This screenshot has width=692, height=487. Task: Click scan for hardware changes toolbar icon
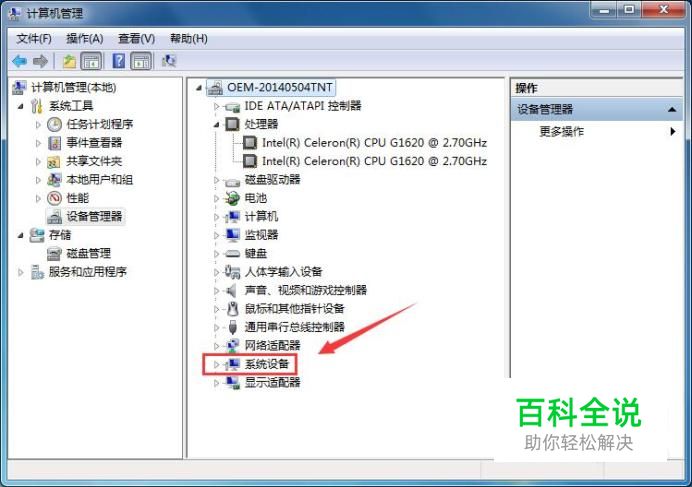(x=169, y=61)
